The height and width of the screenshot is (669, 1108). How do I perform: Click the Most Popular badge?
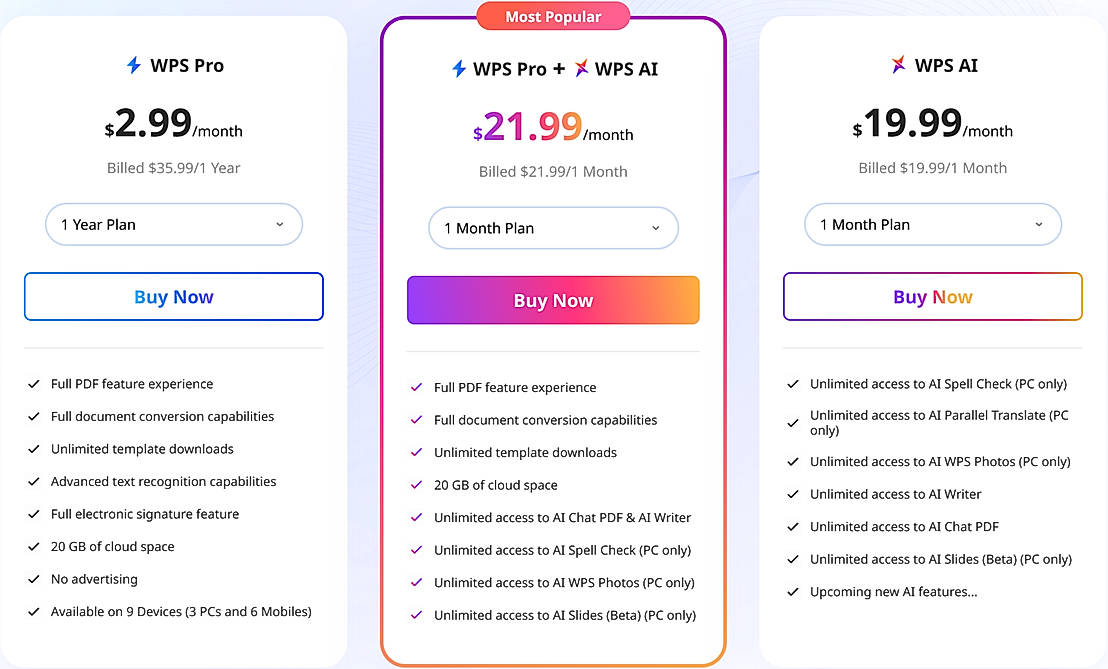pyautogui.click(x=553, y=17)
